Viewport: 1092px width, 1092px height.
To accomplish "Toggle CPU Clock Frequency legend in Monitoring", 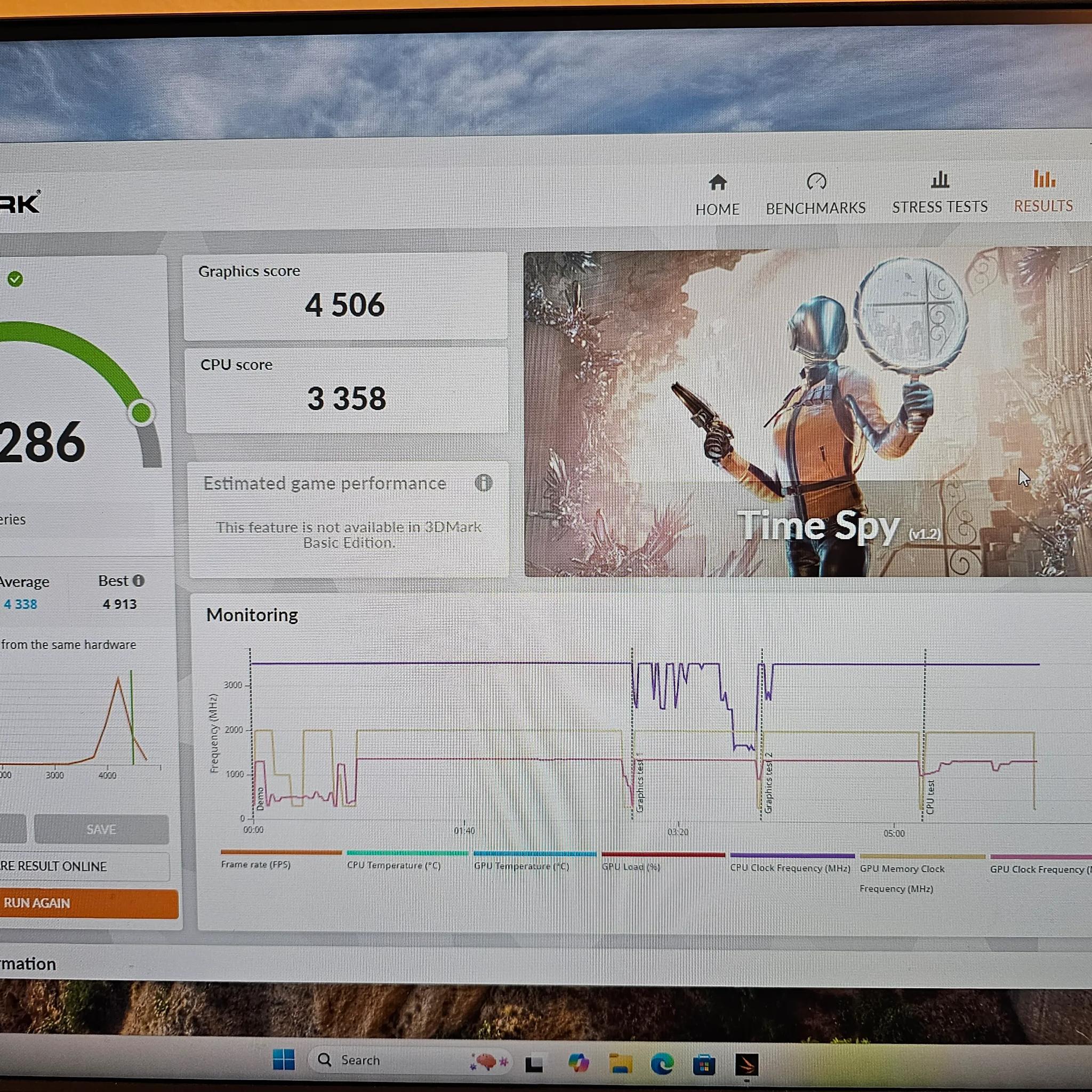I will 792,864.
